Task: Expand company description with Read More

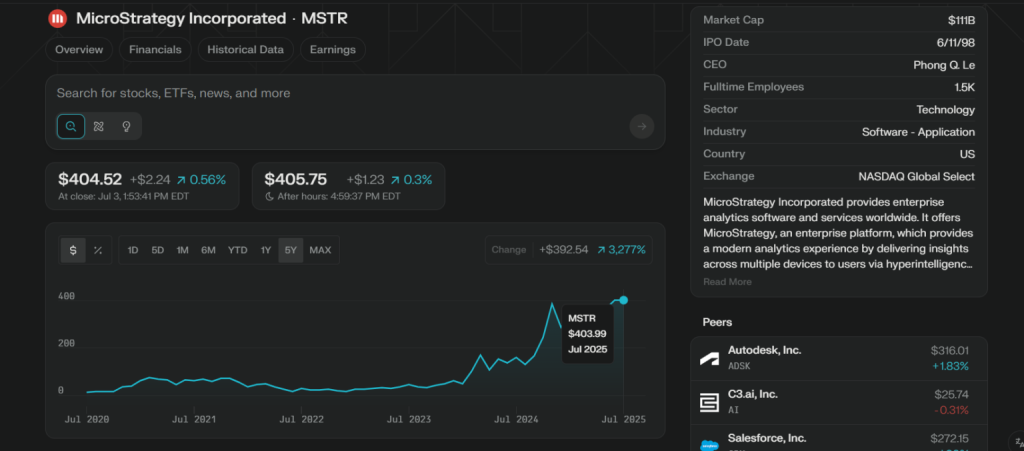Action: click(x=727, y=282)
